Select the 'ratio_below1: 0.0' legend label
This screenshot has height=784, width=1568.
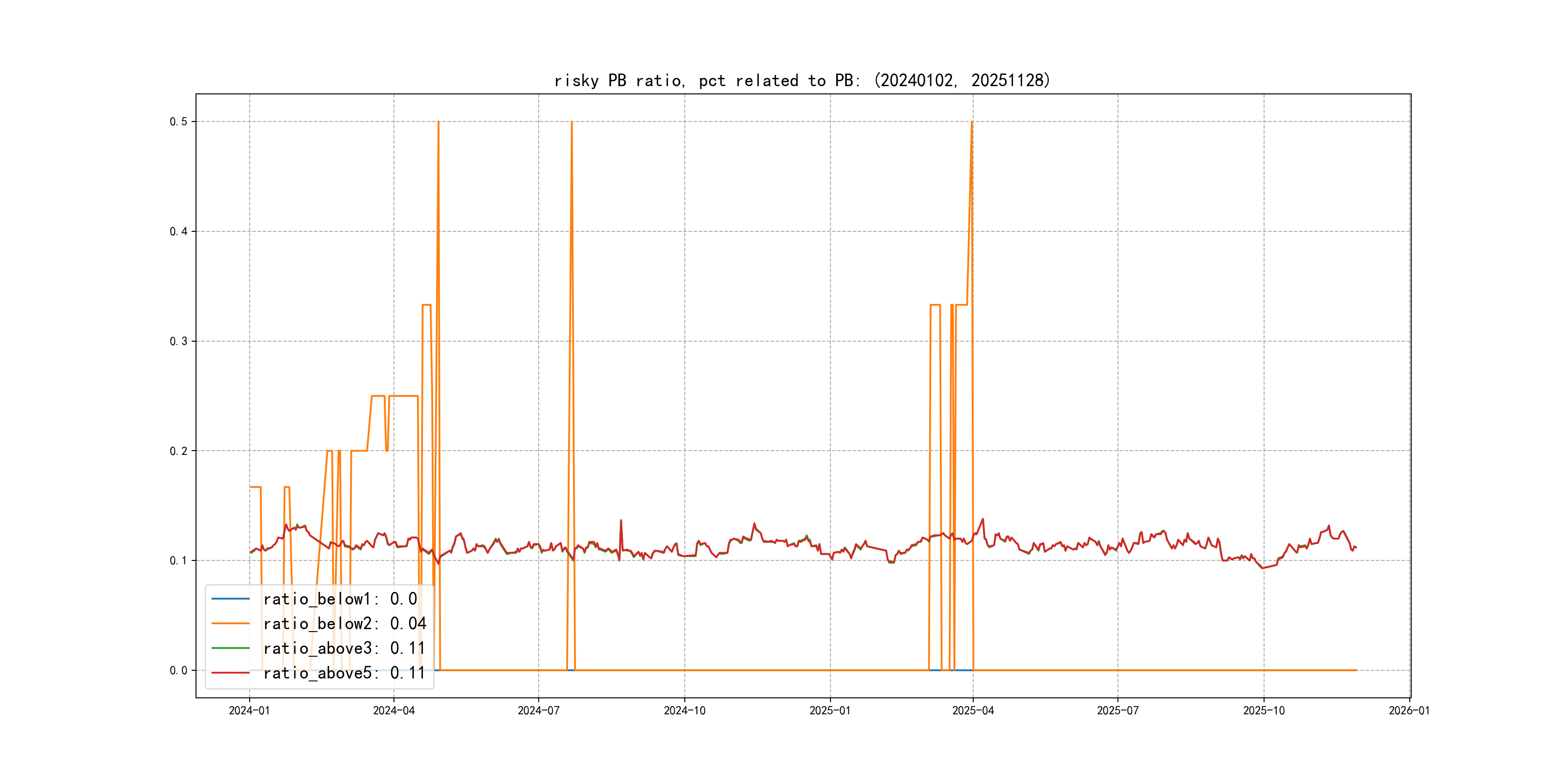[340, 599]
